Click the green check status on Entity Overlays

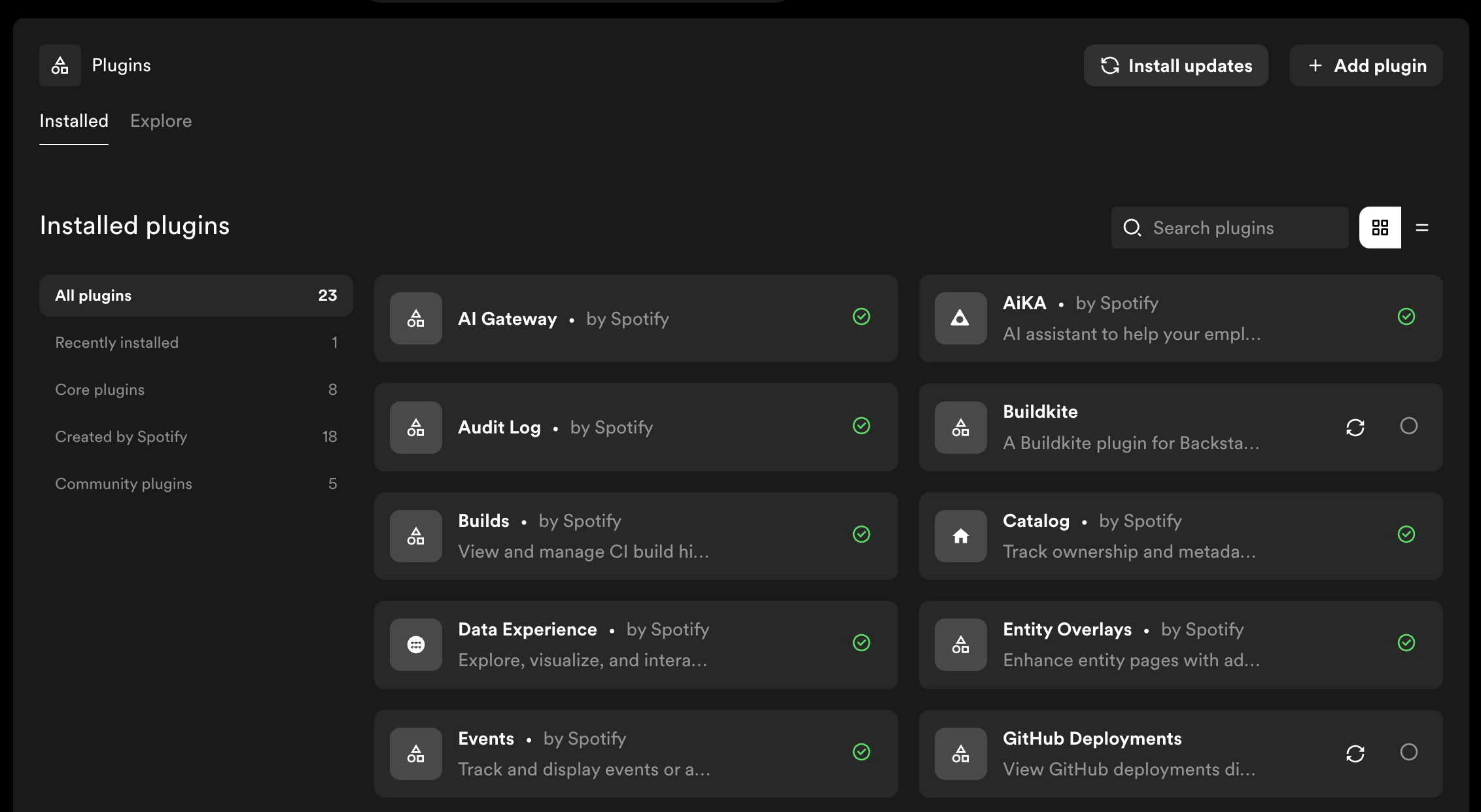click(x=1406, y=643)
